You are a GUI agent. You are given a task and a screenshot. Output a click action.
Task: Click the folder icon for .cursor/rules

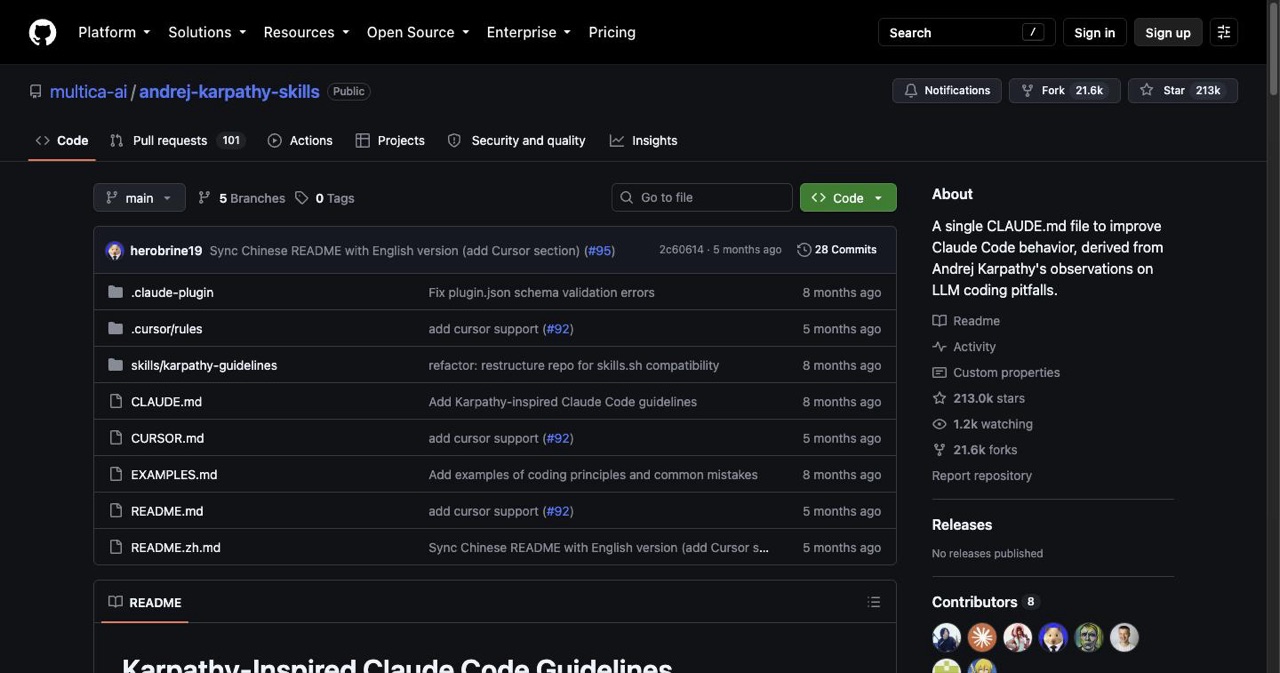pos(115,329)
